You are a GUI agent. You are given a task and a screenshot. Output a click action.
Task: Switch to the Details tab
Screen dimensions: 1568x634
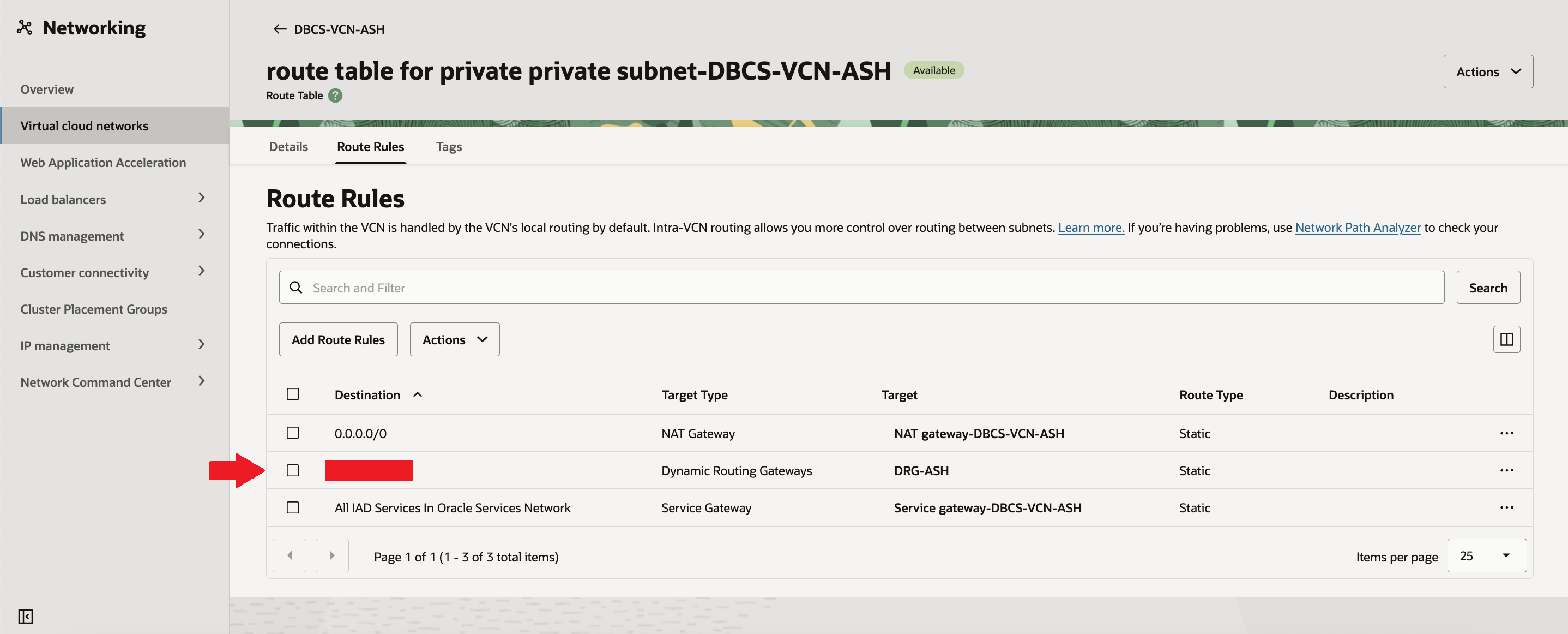click(x=288, y=147)
